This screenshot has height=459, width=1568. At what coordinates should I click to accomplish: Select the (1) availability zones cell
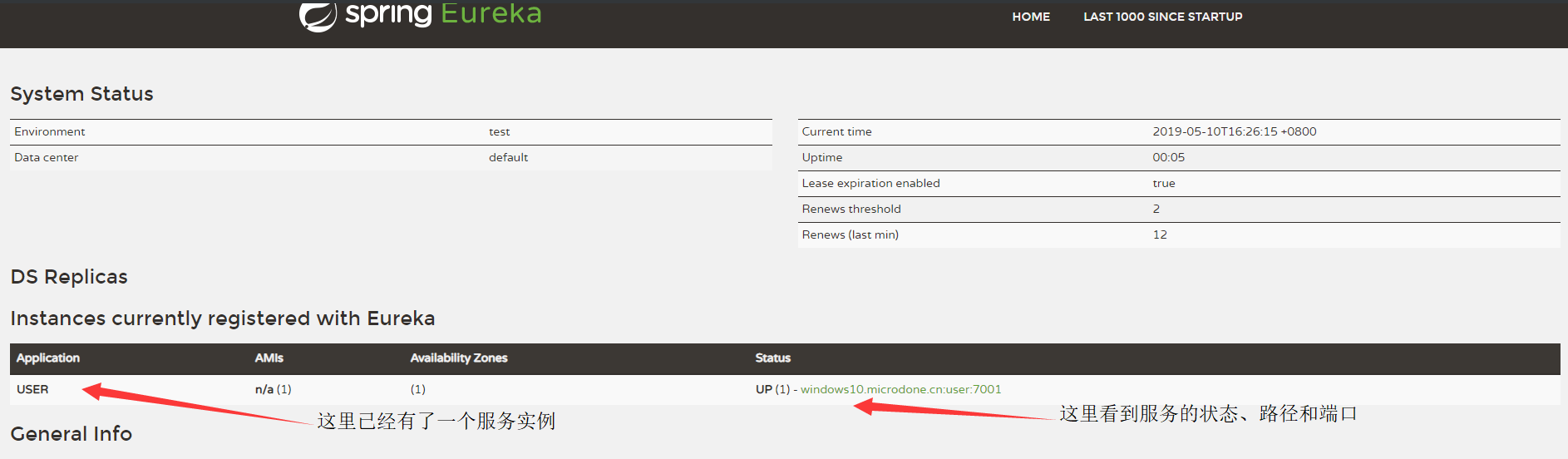[417, 389]
